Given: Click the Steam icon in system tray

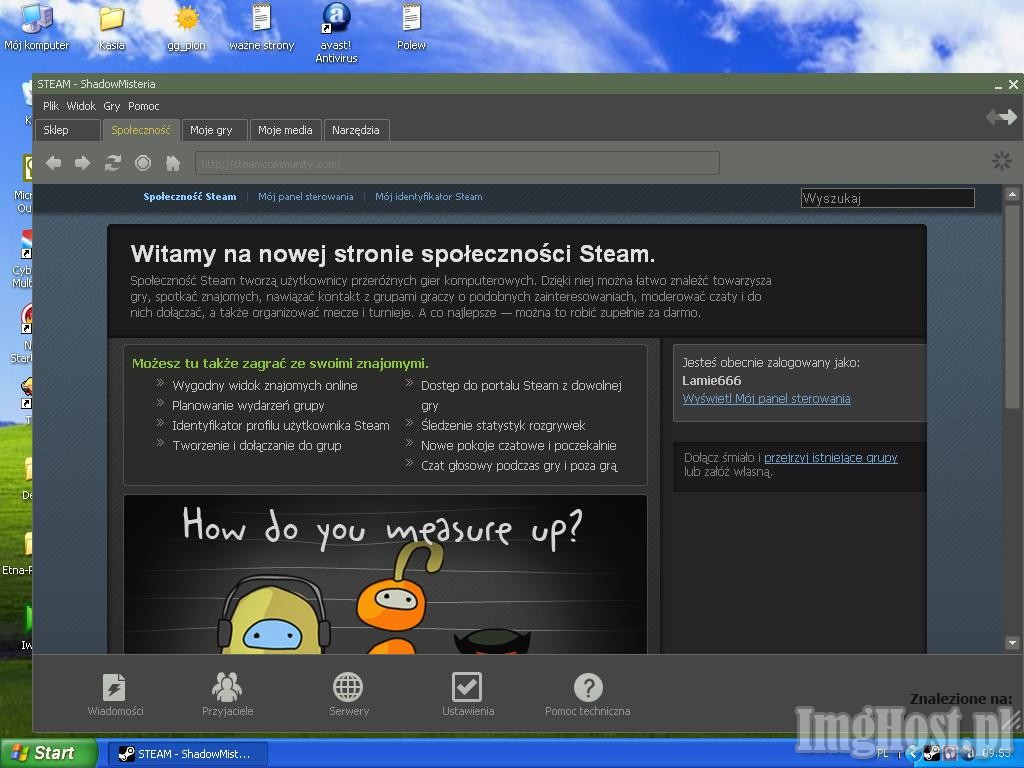Looking at the screenshot, I should coord(932,754).
